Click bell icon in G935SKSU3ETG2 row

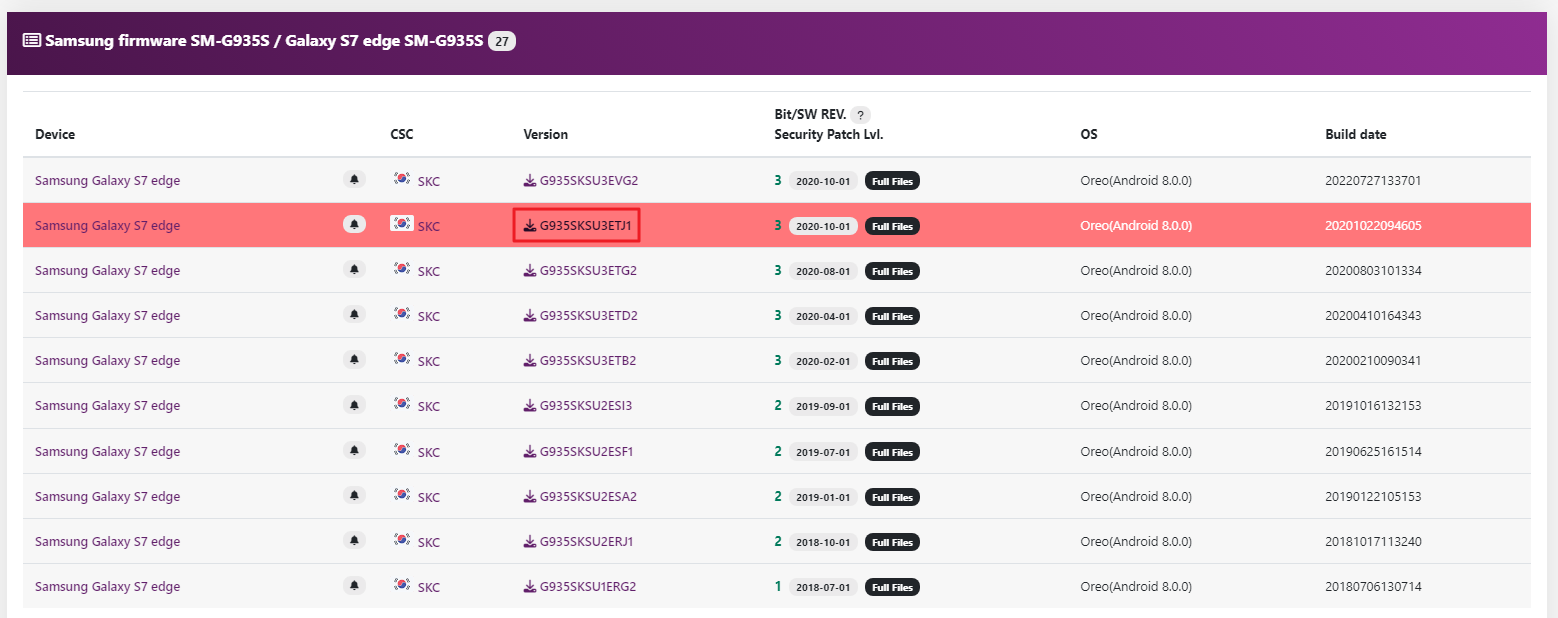tap(354, 269)
